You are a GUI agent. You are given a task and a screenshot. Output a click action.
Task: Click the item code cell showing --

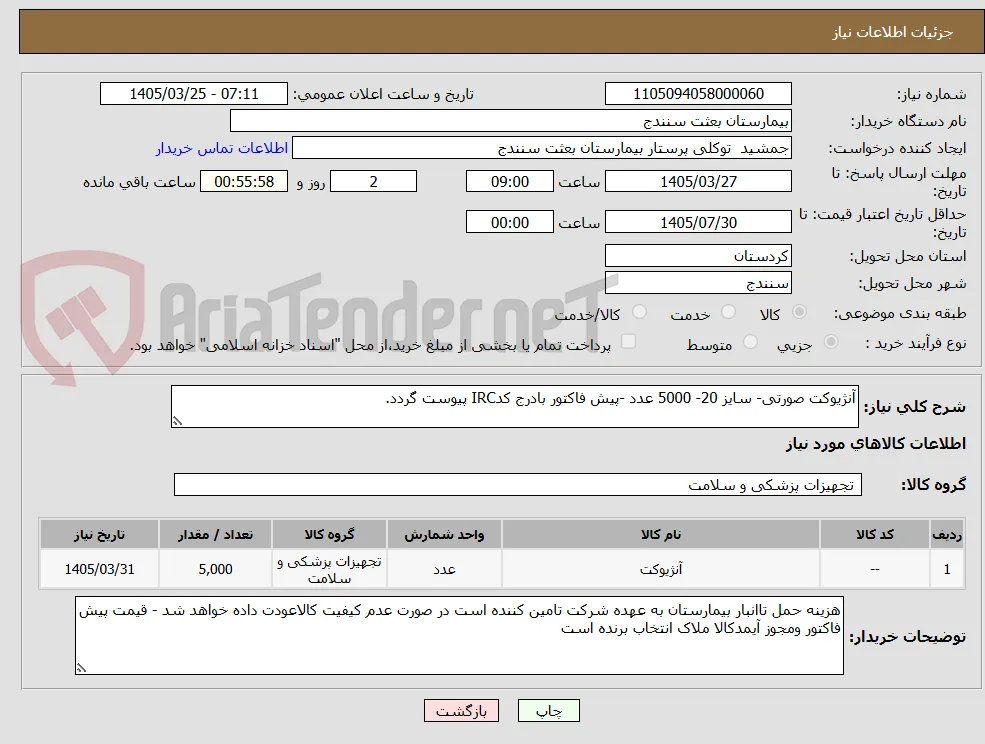(x=875, y=569)
